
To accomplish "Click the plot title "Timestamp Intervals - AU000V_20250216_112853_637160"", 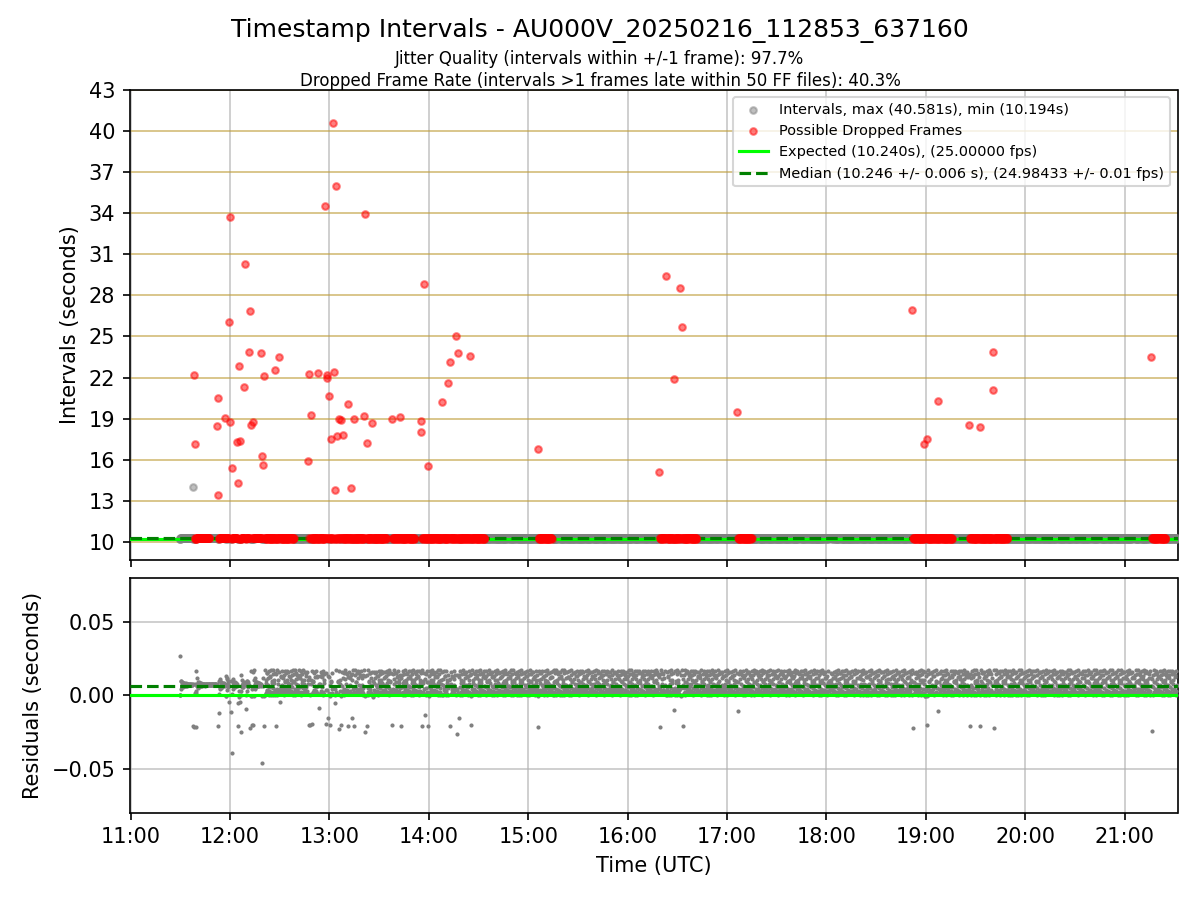I will (599, 29).
